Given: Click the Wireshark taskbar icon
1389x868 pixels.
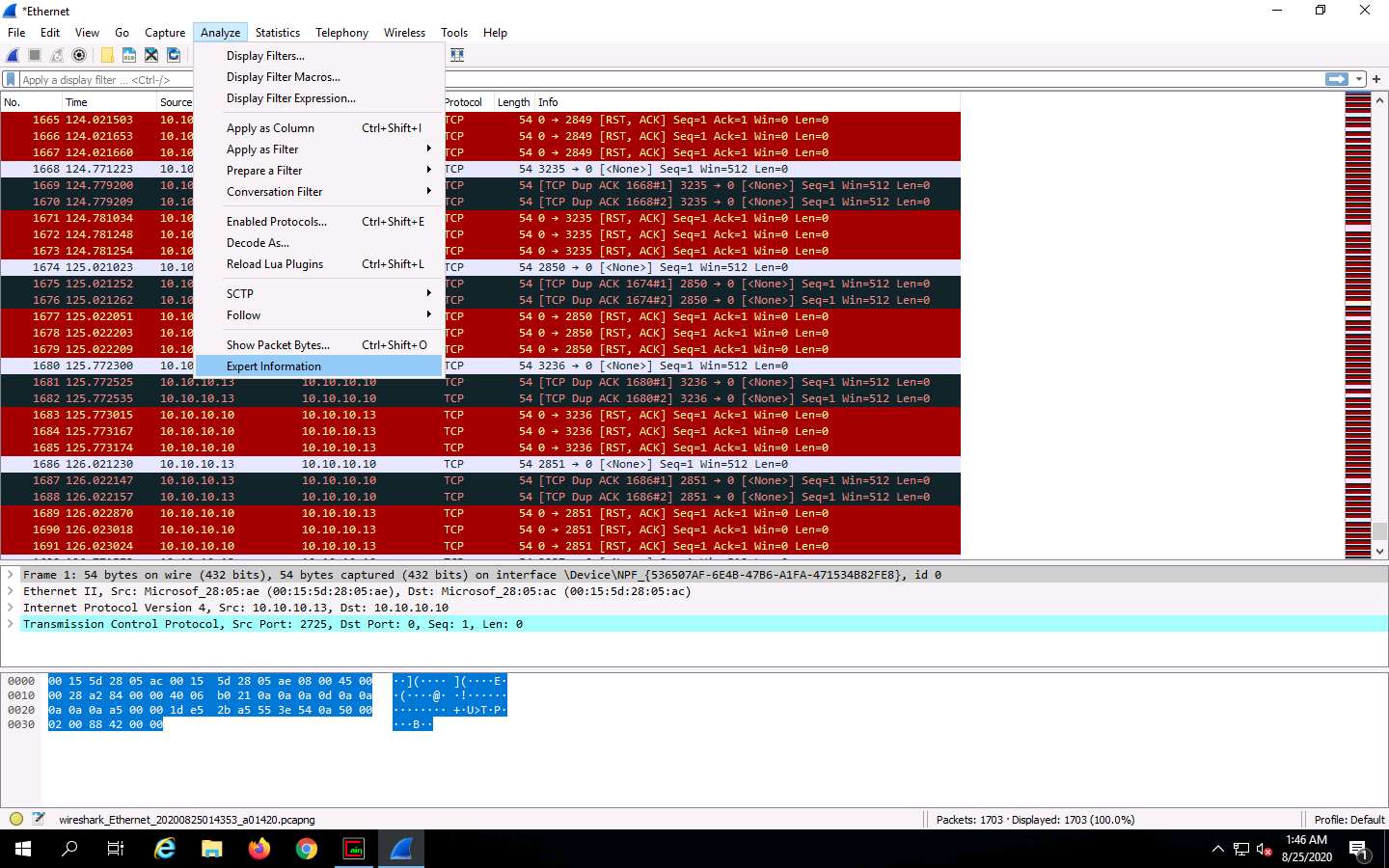Looking at the screenshot, I should click(401, 849).
